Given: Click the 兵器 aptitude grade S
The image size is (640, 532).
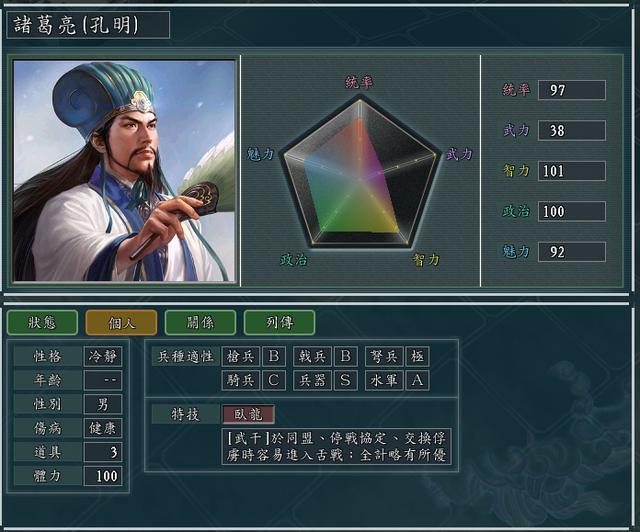Looking at the screenshot, I should click(x=346, y=381).
